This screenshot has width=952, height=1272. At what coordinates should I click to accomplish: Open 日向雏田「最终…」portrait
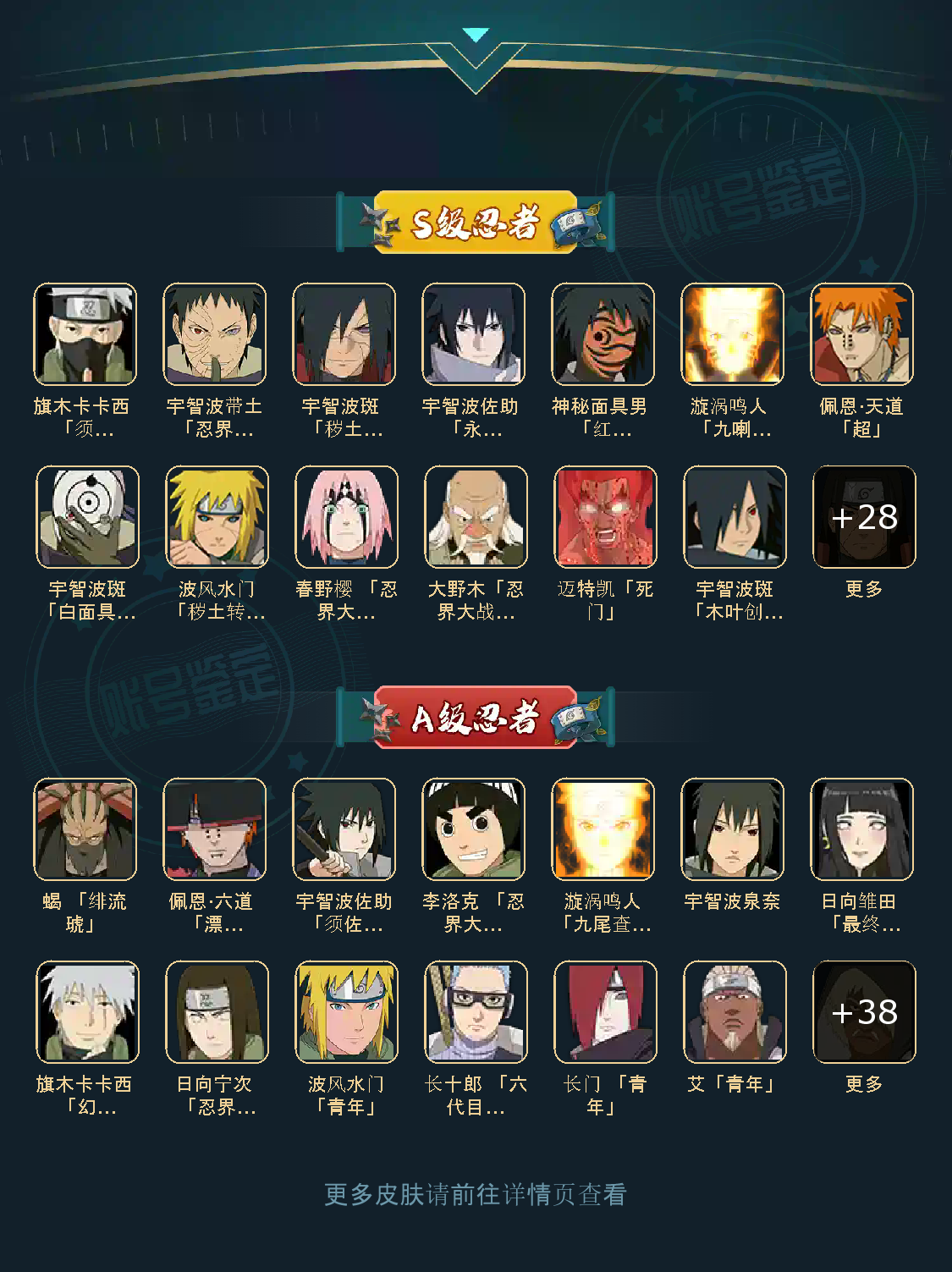tap(862, 829)
